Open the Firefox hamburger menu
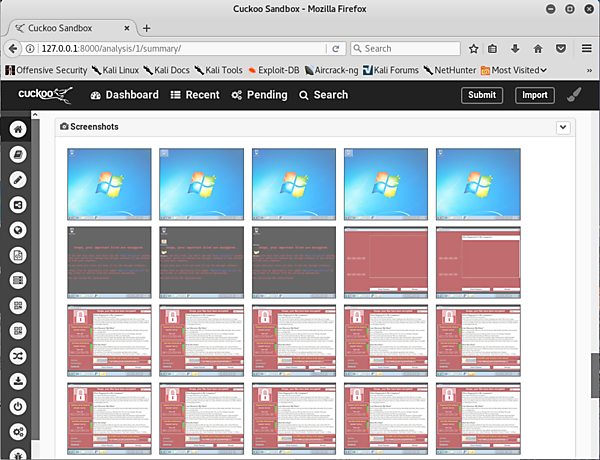 pyautogui.click(x=583, y=48)
